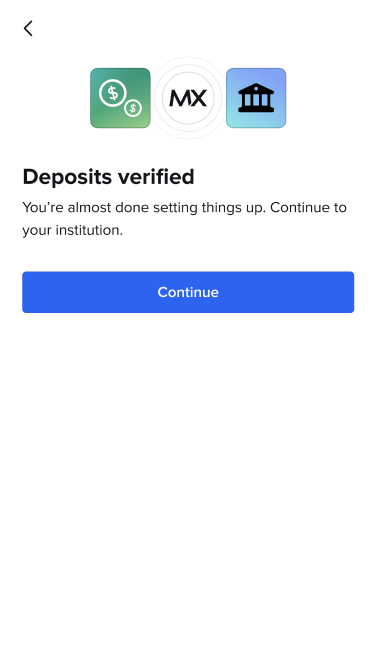Click the blue Continue button

pyautogui.click(x=188, y=292)
